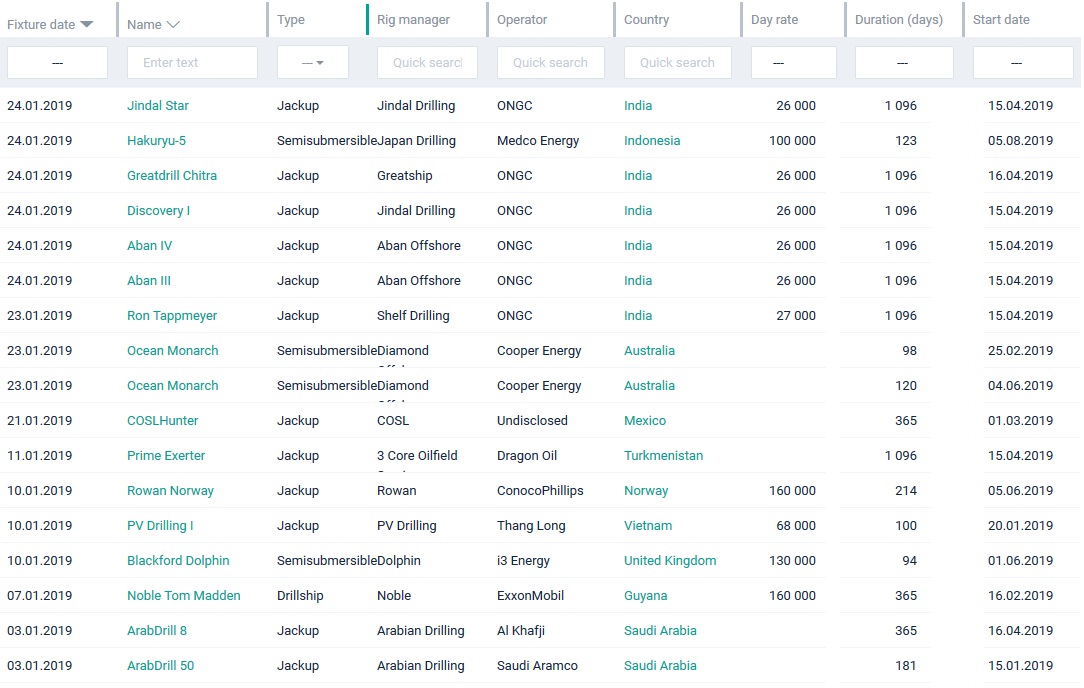Open India country link in Jindal Star row
The width and height of the screenshot is (1084, 688).
[637, 106]
